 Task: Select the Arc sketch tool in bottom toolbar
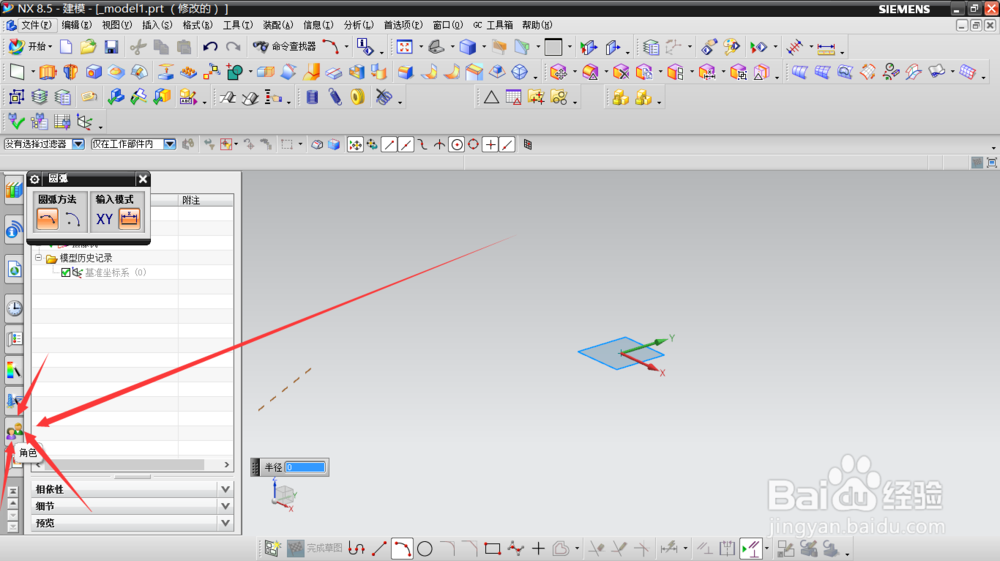click(402, 548)
